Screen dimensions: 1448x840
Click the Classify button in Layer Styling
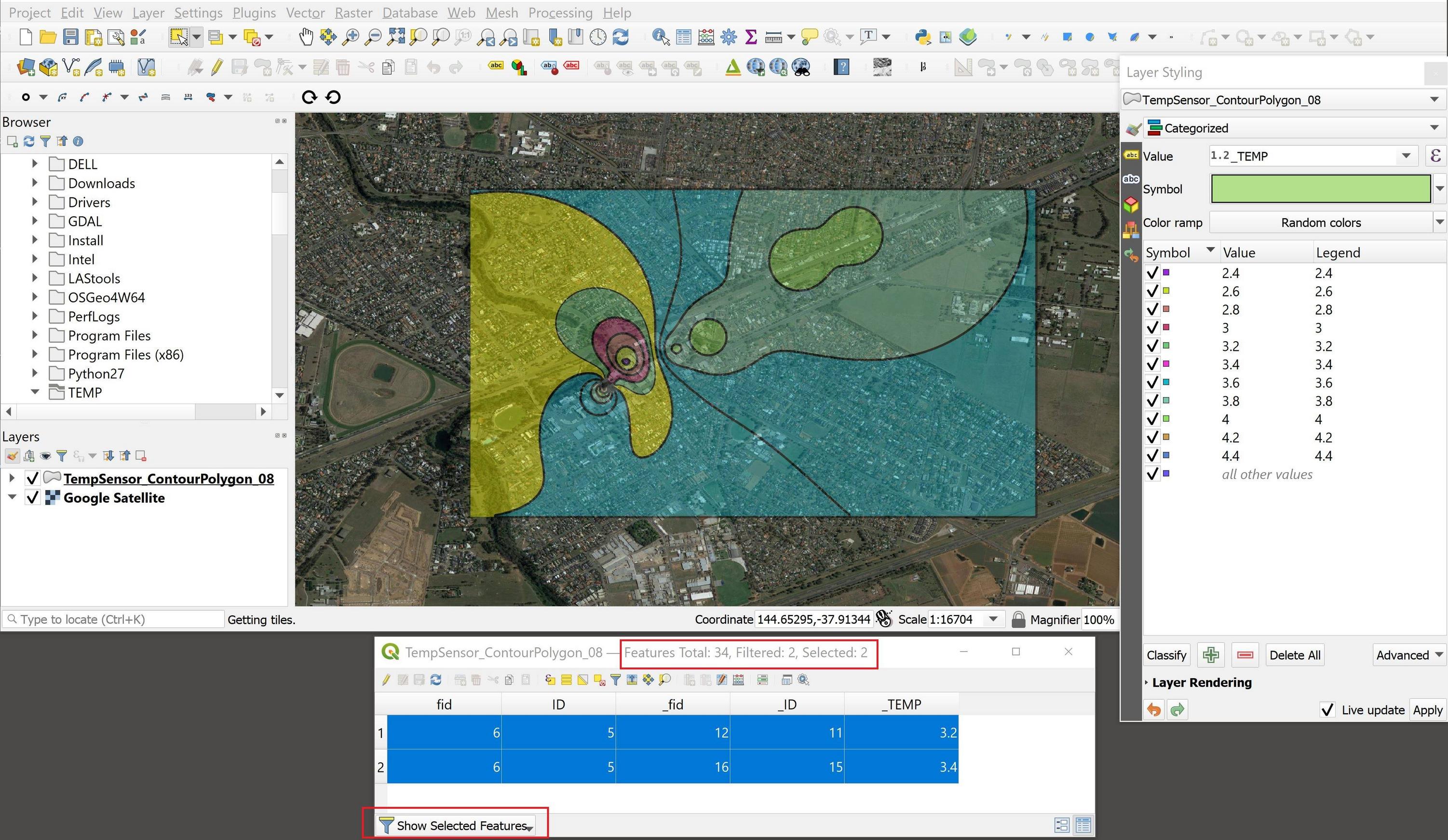[x=1166, y=654]
